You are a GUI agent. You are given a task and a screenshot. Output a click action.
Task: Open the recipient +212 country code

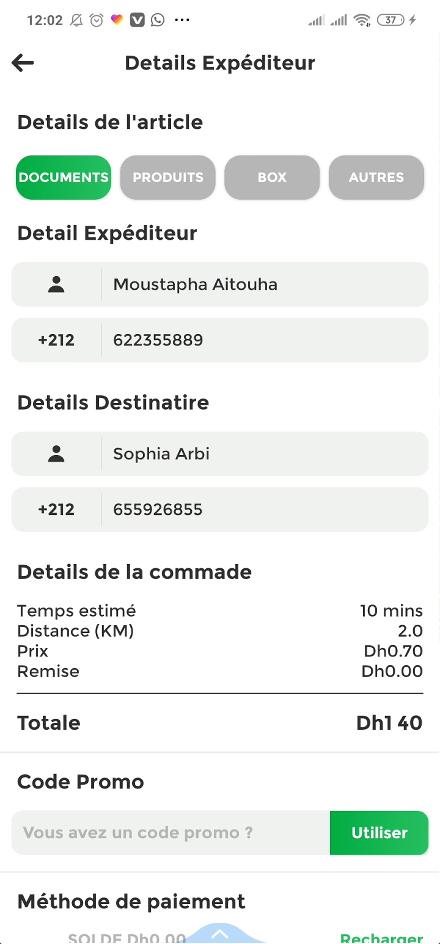(56, 509)
